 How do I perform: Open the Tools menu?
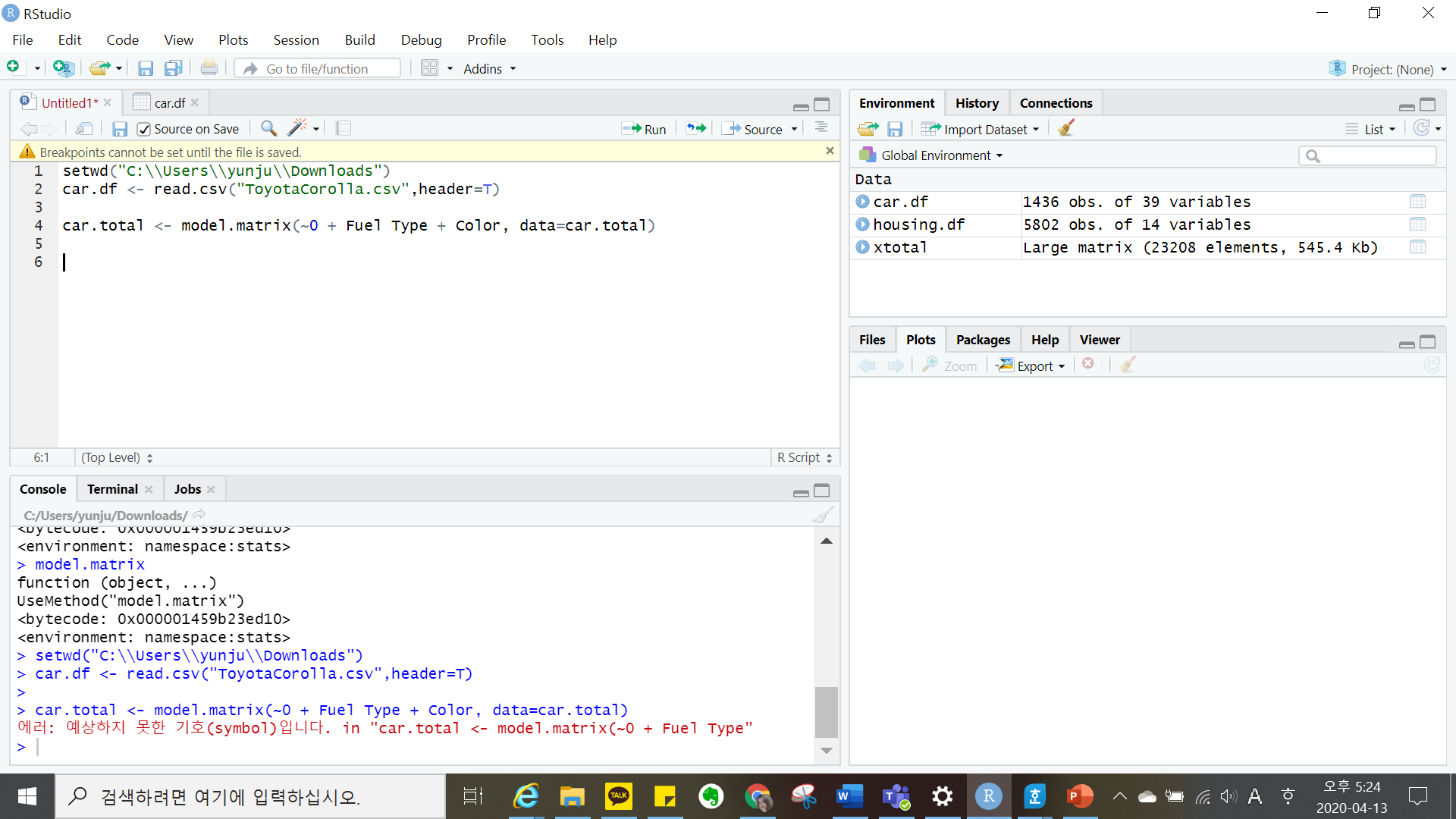tap(547, 39)
